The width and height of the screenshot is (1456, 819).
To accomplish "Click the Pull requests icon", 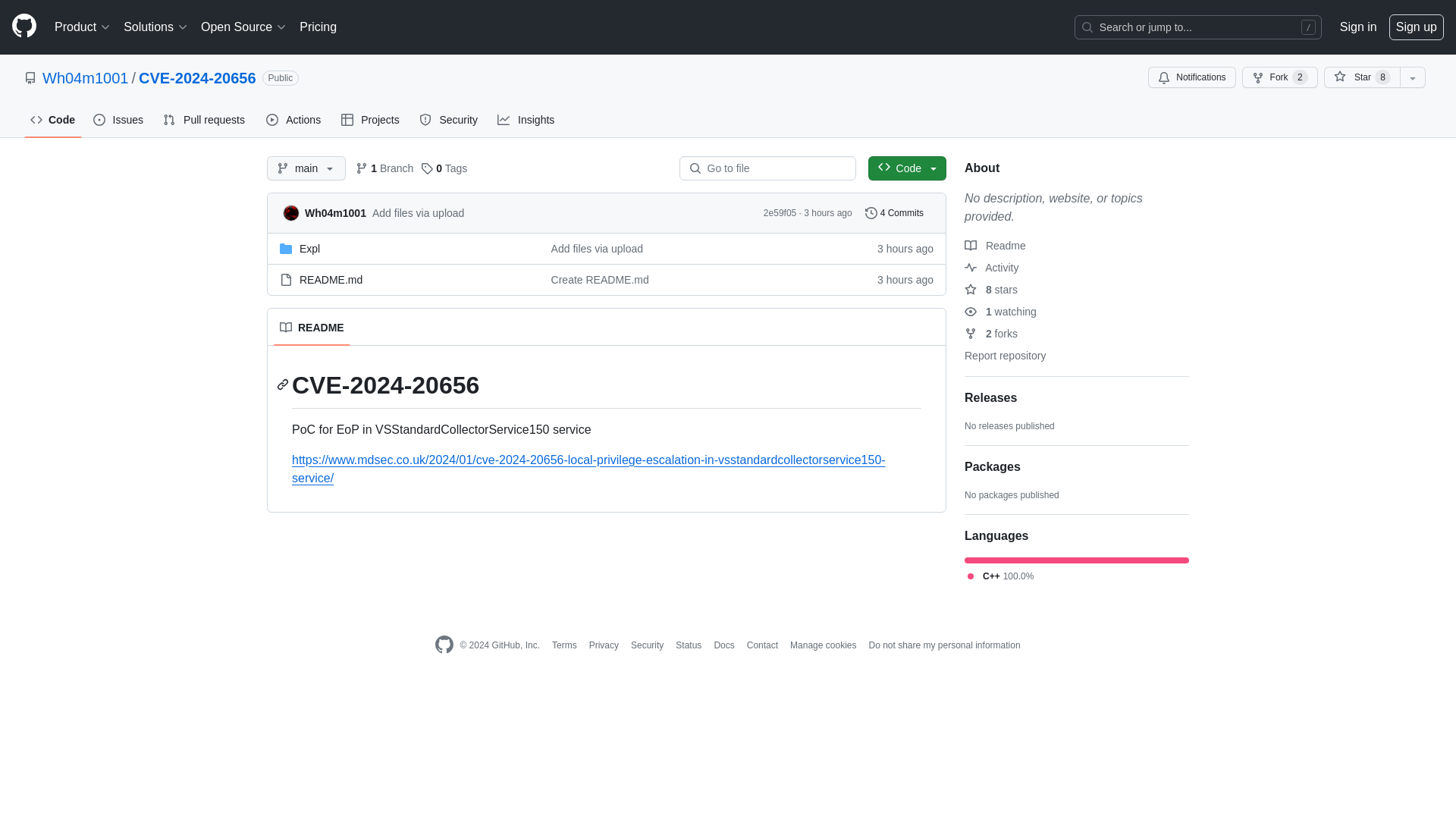I will point(169,120).
